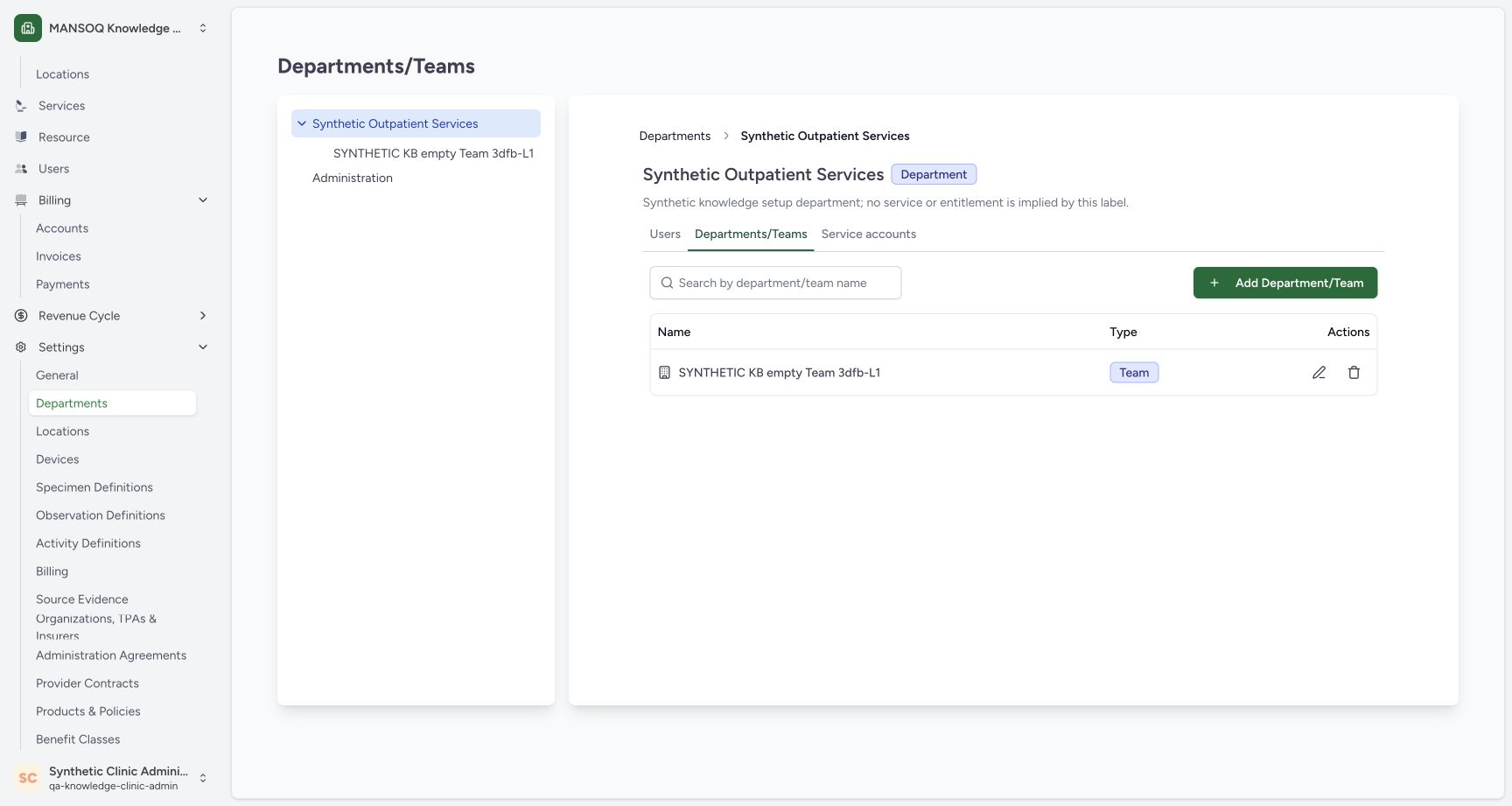The height and width of the screenshot is (806, 1512).
Task: Open Administration Agreements page
Action: (x=111, y=655)
